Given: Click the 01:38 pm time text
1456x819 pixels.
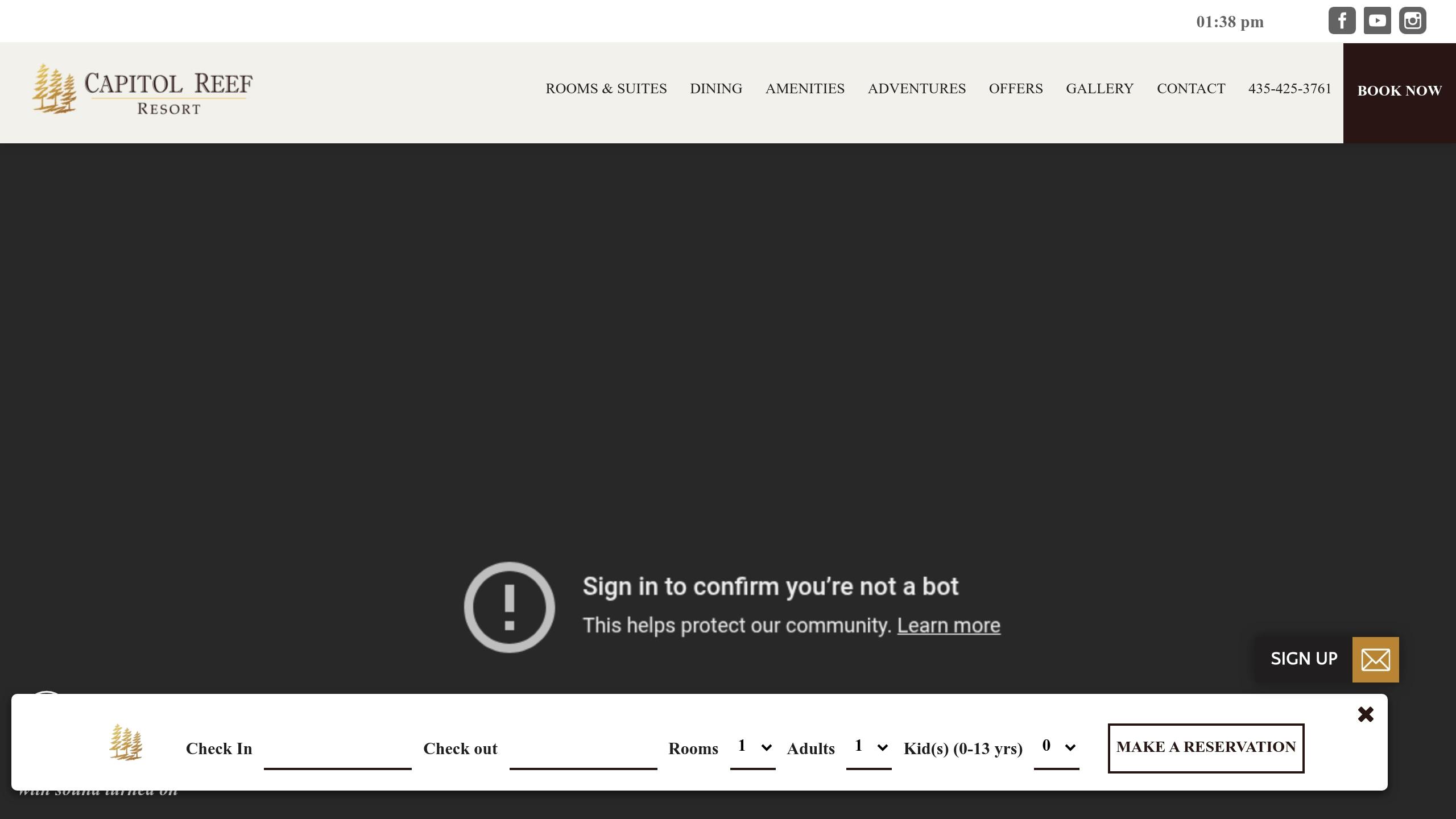Looking at the screenshot, I should [1230, 22].
